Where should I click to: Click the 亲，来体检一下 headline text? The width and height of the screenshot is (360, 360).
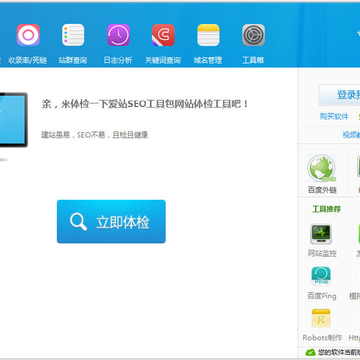pyautogui.click(x=145, y=104)
